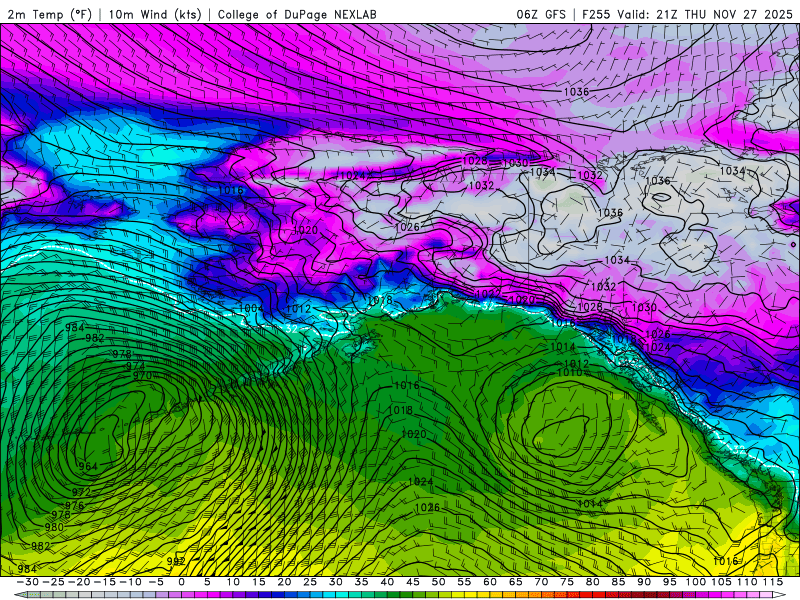Click the 75 value on the temperature scale

566,582
